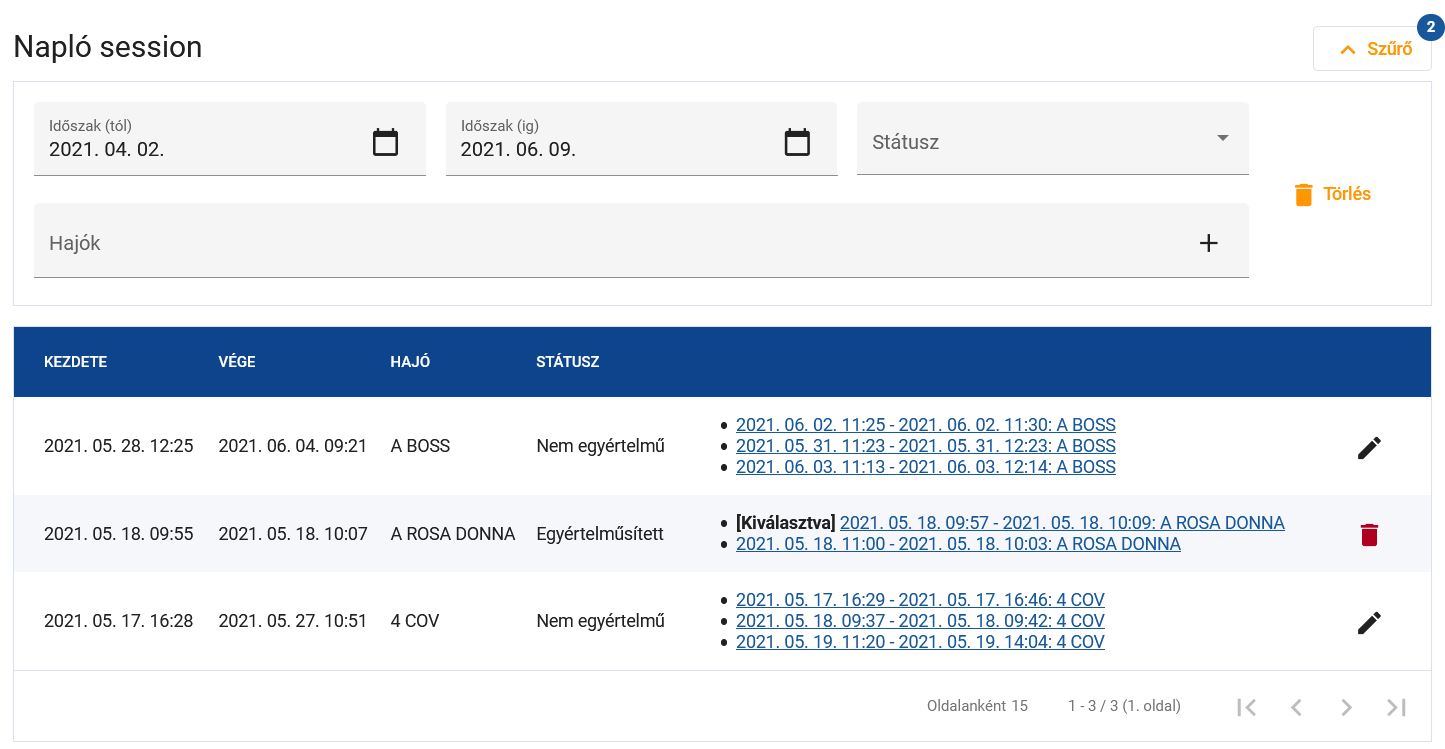Open 2021. 06. 02. 11:25 A BOSS link

pos(925,425)
